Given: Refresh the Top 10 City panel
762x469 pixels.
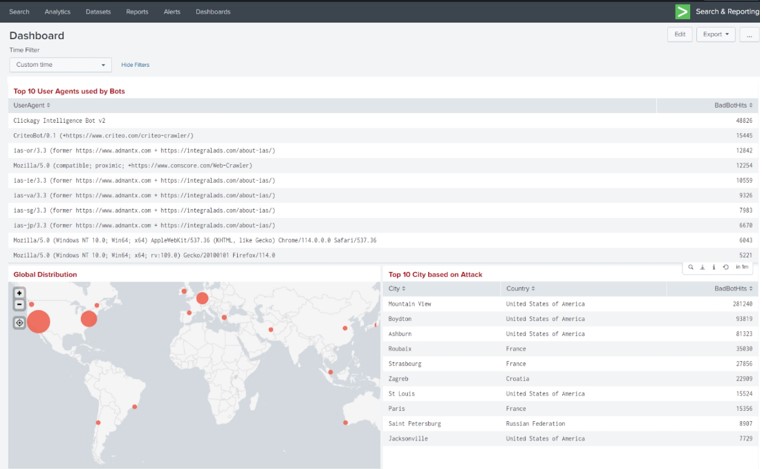Looking at the screenshot, I should pos(726,267).
